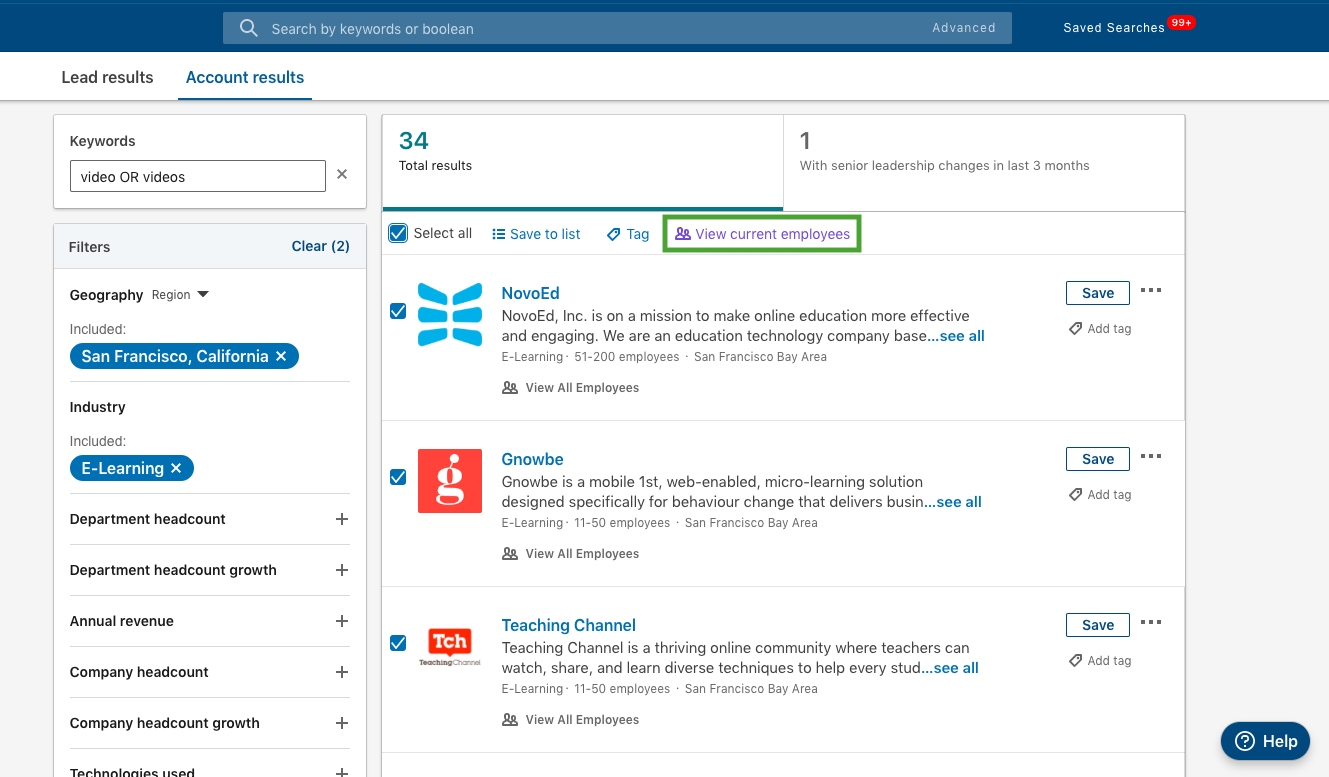See all of NovoEd's description
The width and height of the screenshot is (1329, 777).
956,336
